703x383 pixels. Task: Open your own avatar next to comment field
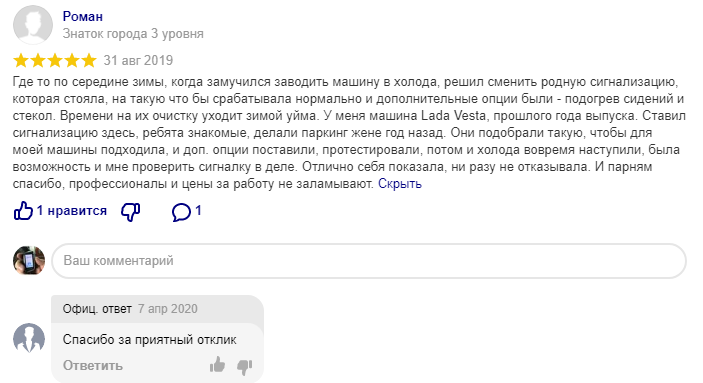(29, 260)
